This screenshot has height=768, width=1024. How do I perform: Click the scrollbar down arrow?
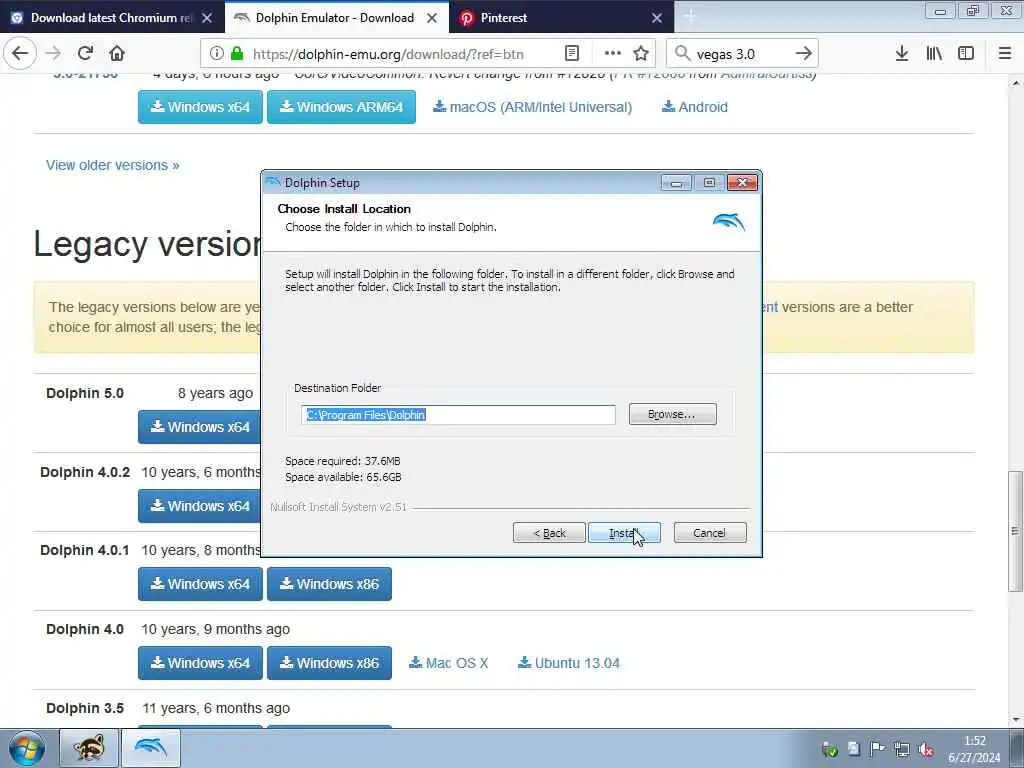click(x=1015, y=720)
